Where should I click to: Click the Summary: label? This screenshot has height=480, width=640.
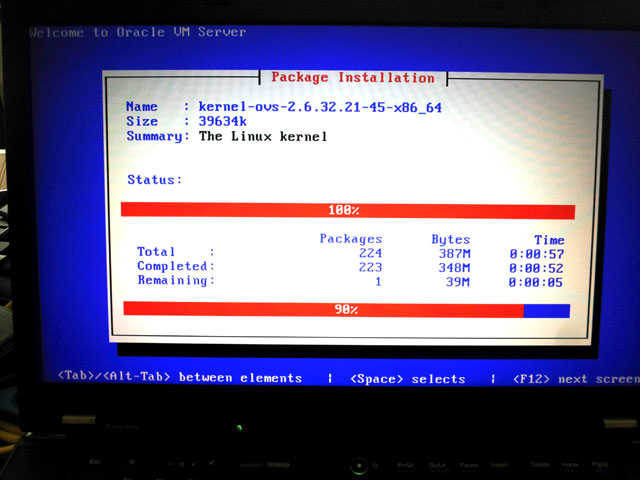point(158,136)
